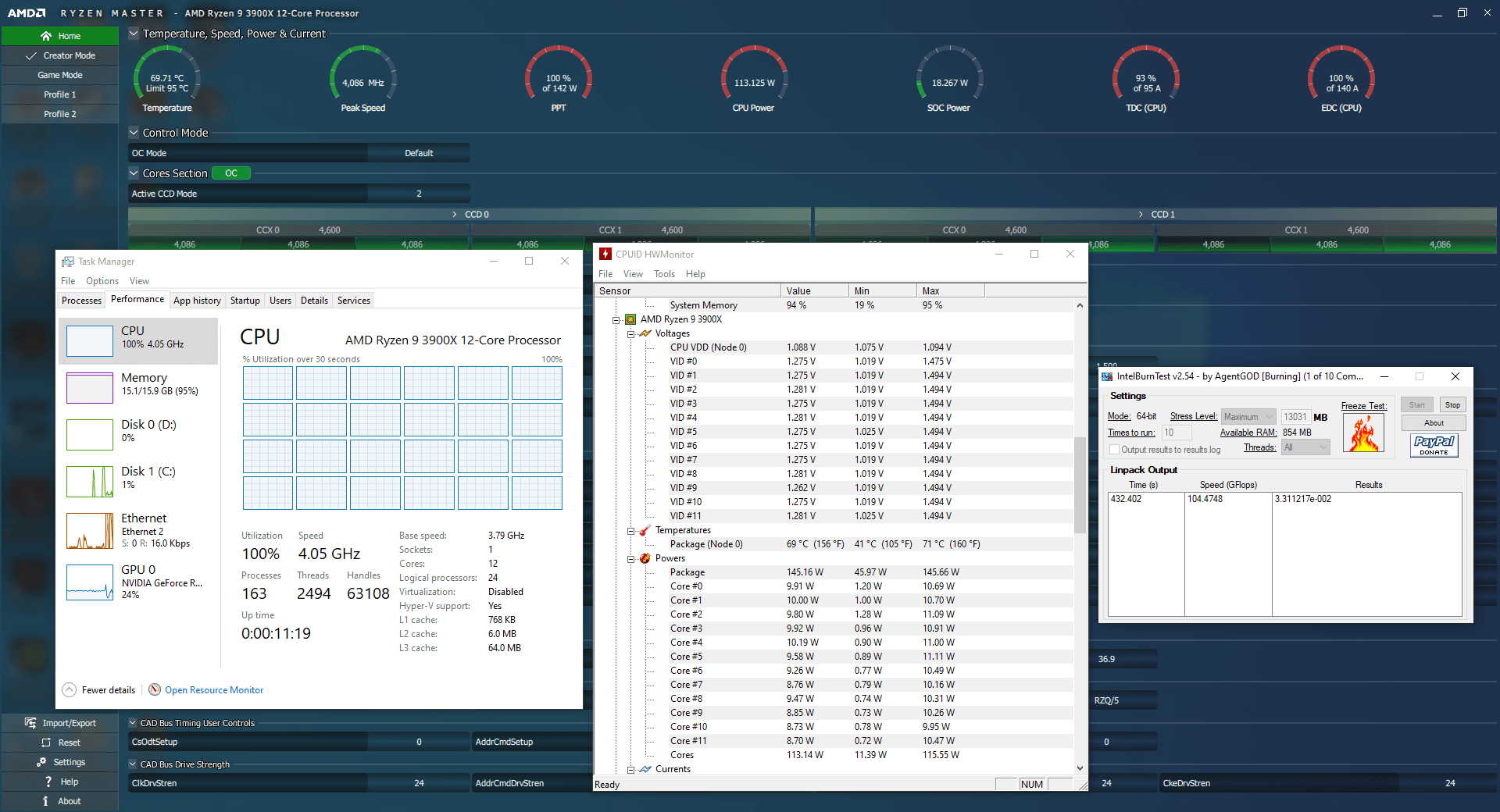Collapse the Control Mode section
Viewport: 1500px width, 812px height.
134,133
